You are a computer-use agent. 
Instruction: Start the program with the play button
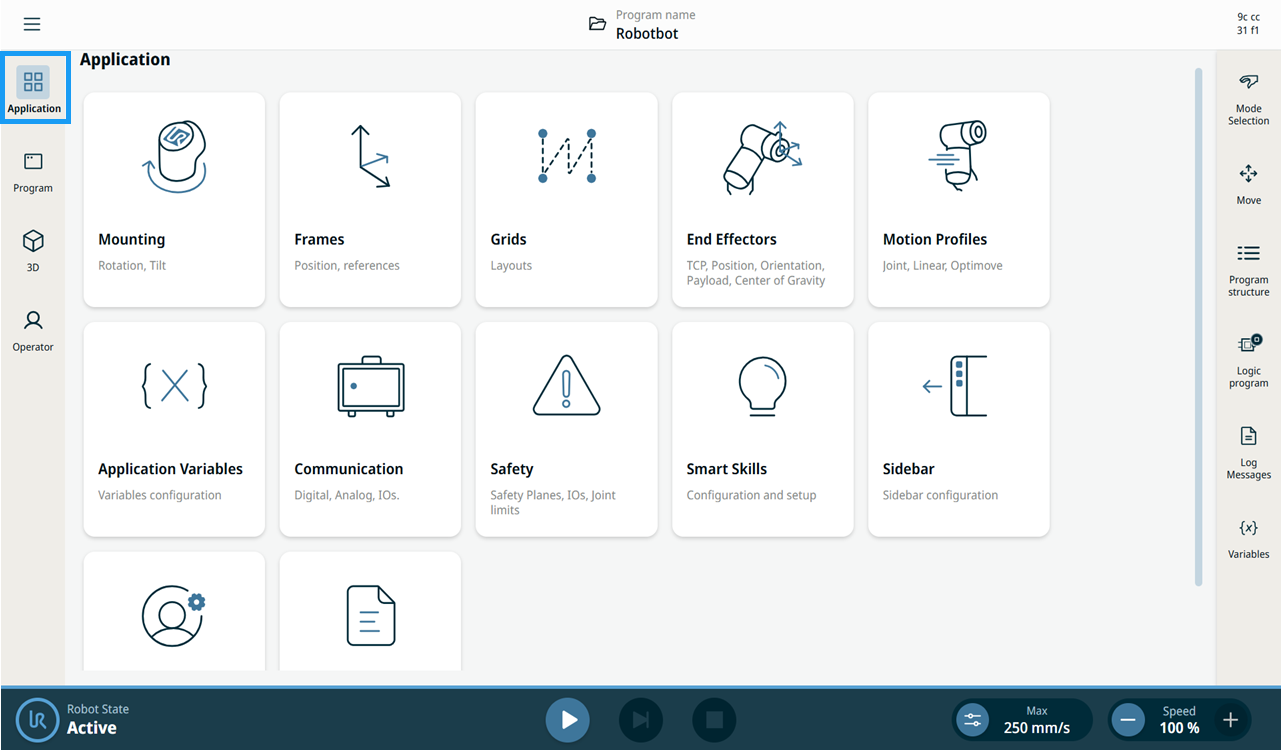[568, 720]
